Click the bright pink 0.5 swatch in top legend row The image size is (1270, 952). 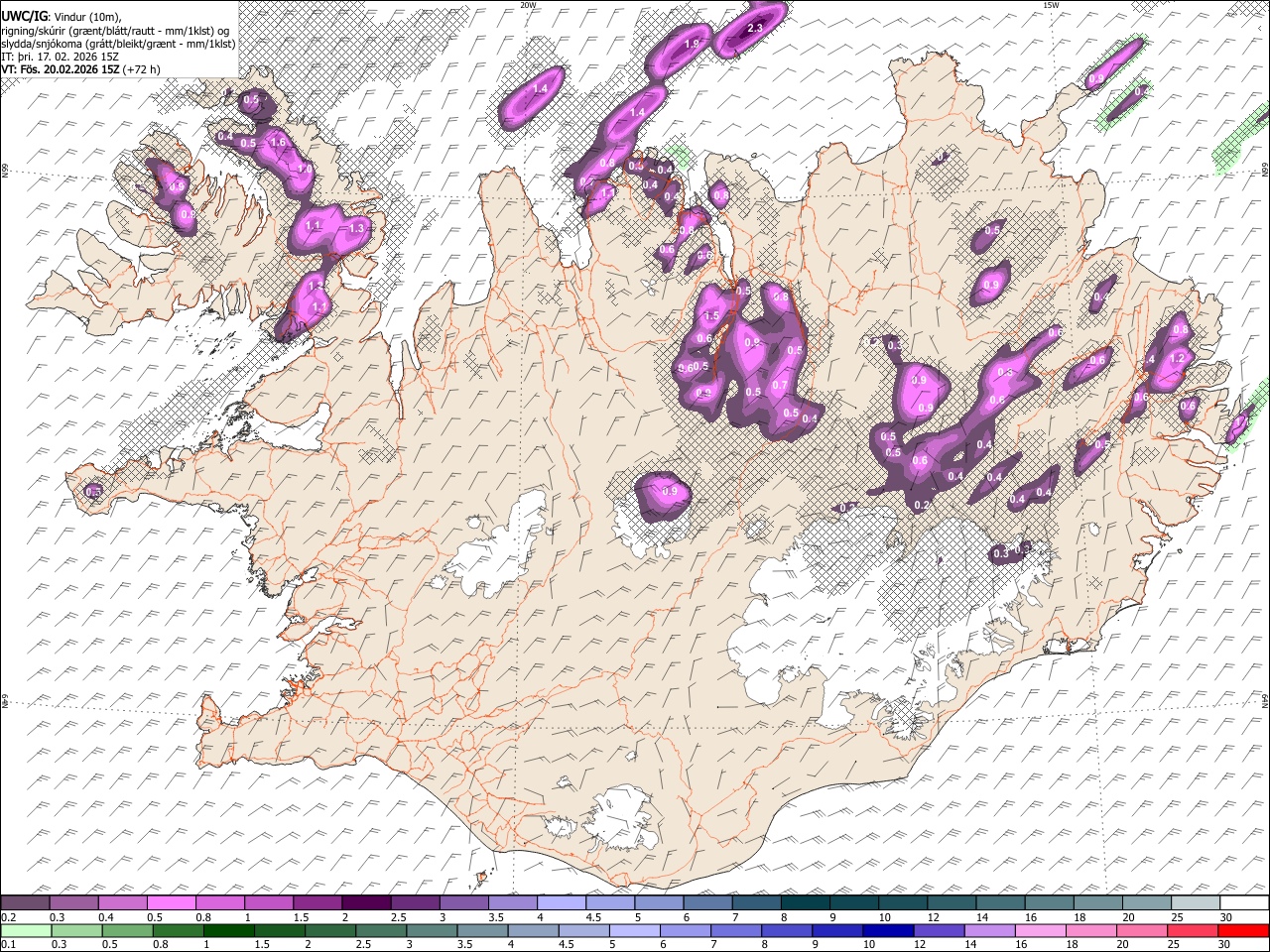tap(171, 903)
